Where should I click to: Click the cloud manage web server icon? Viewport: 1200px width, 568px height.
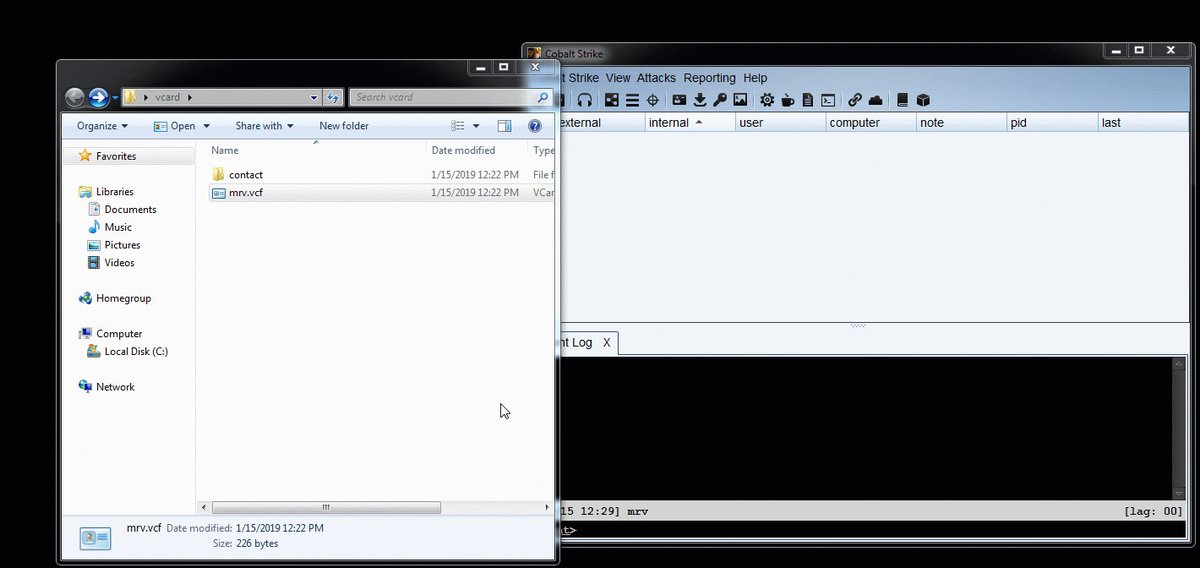pos(875,100)
